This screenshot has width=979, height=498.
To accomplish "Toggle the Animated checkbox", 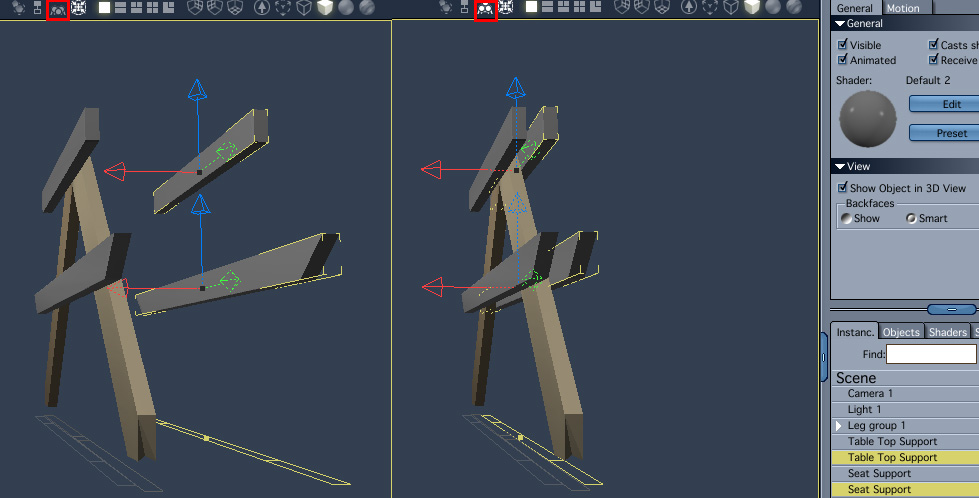I will tap(842, 59).
